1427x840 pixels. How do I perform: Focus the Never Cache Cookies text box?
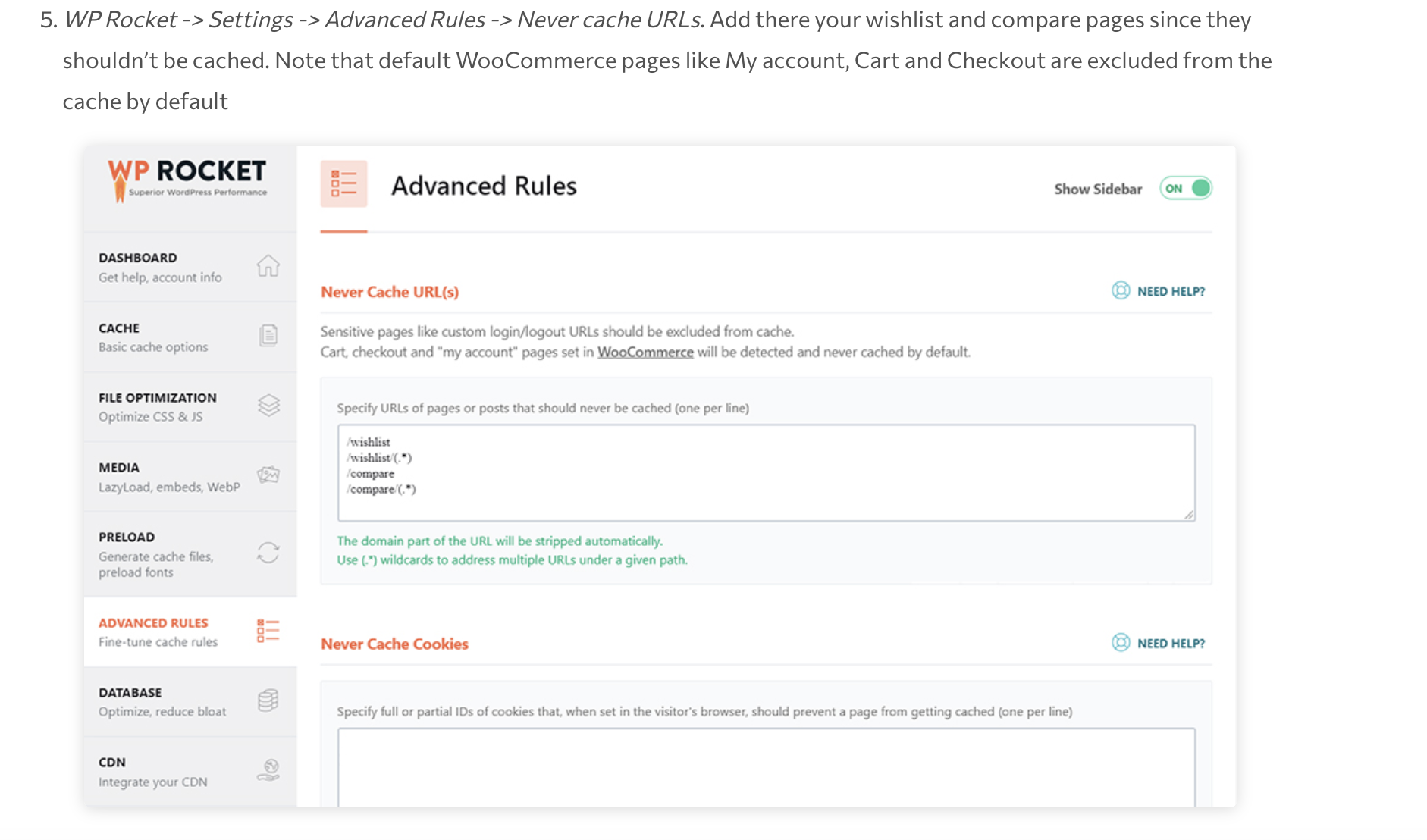[767, 767]
